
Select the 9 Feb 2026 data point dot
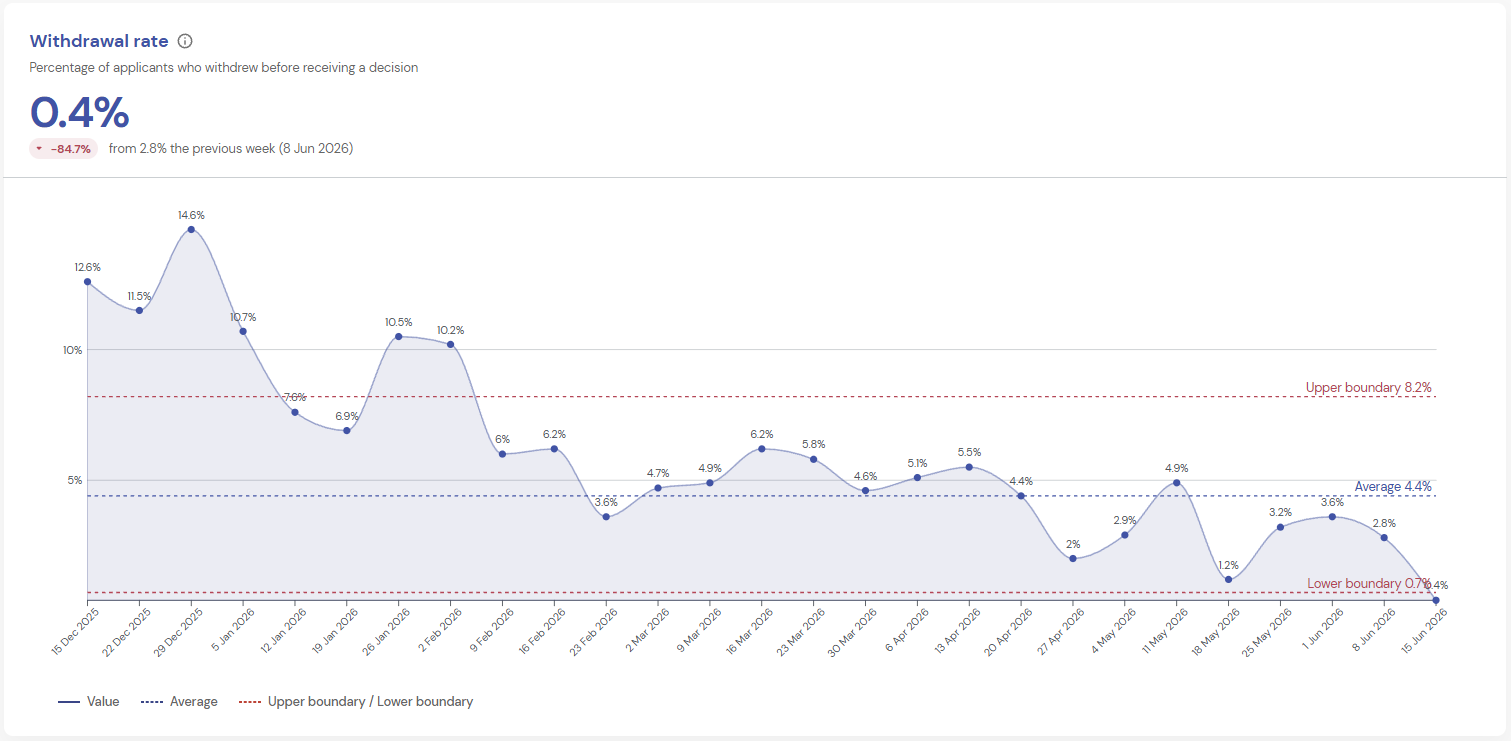(502, 454)
